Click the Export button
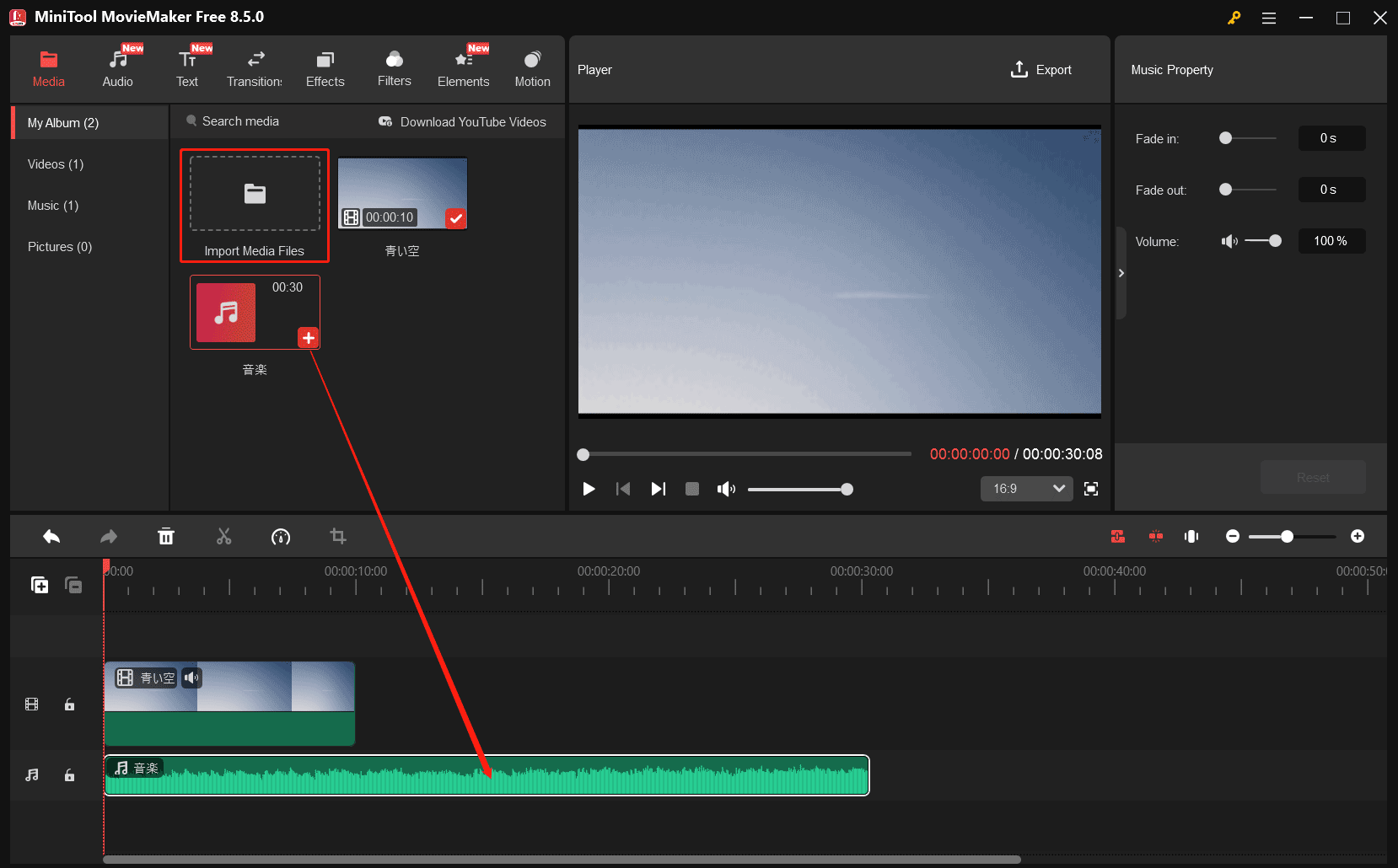 (1041, 69)
